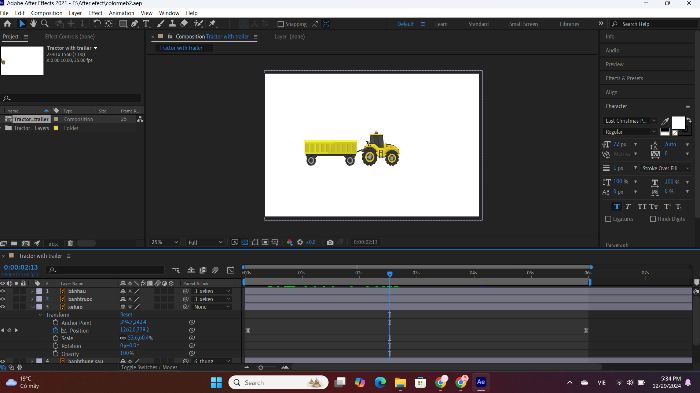Screen dimensions: 700x393
Task: Click Toggle Switches / Modes button
Action: click(x=149, y=367)
